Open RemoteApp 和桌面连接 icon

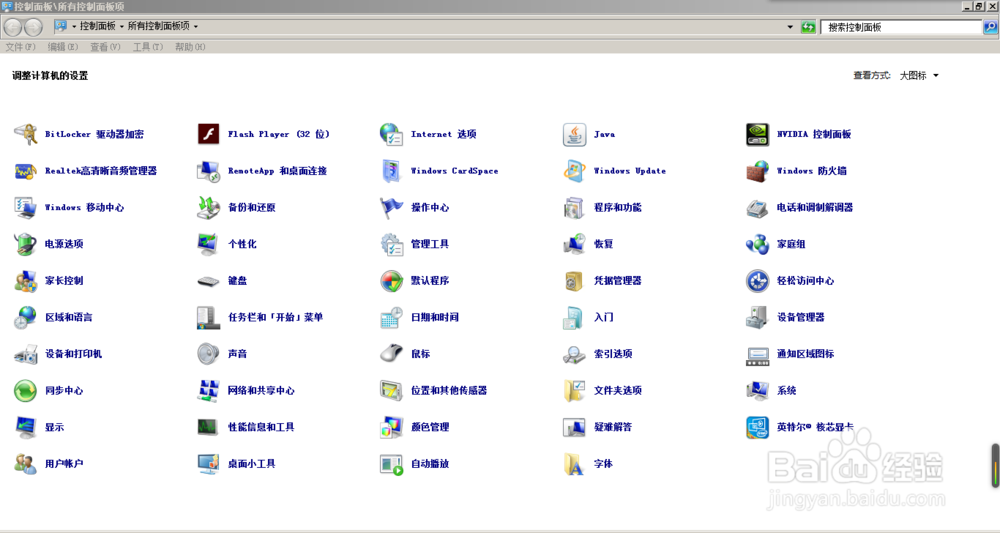pyautogui.click(x=208, y=171)
